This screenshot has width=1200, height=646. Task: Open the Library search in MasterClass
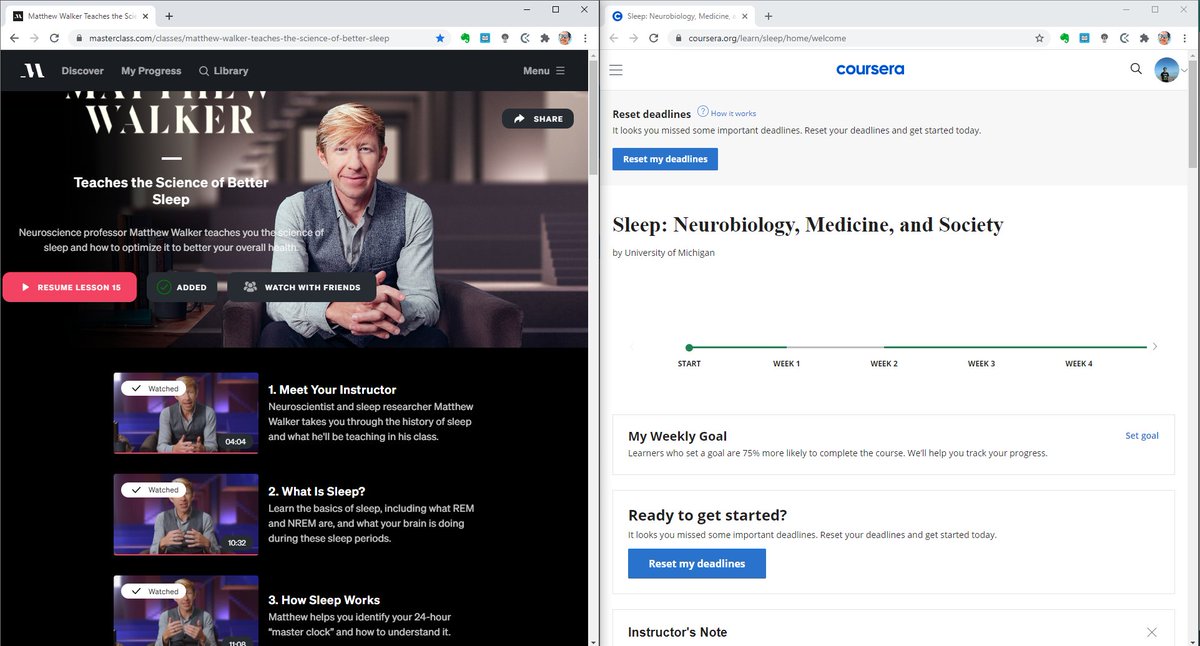223,71
